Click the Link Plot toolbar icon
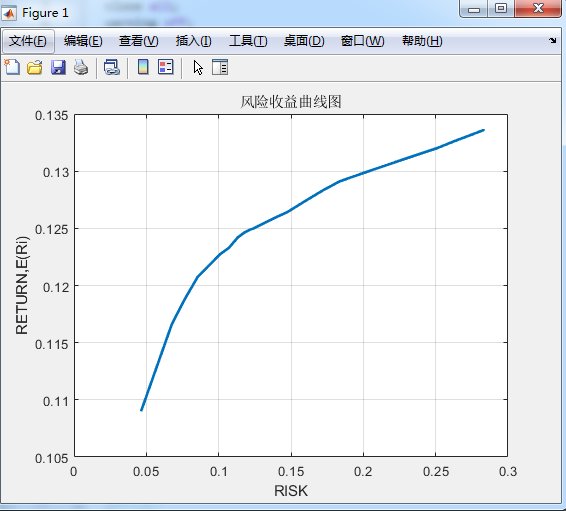 click(112, 67)
